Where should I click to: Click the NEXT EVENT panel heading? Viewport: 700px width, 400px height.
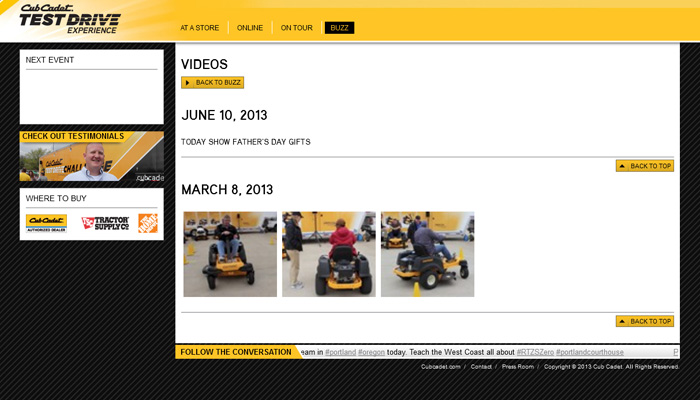point(50,60)
